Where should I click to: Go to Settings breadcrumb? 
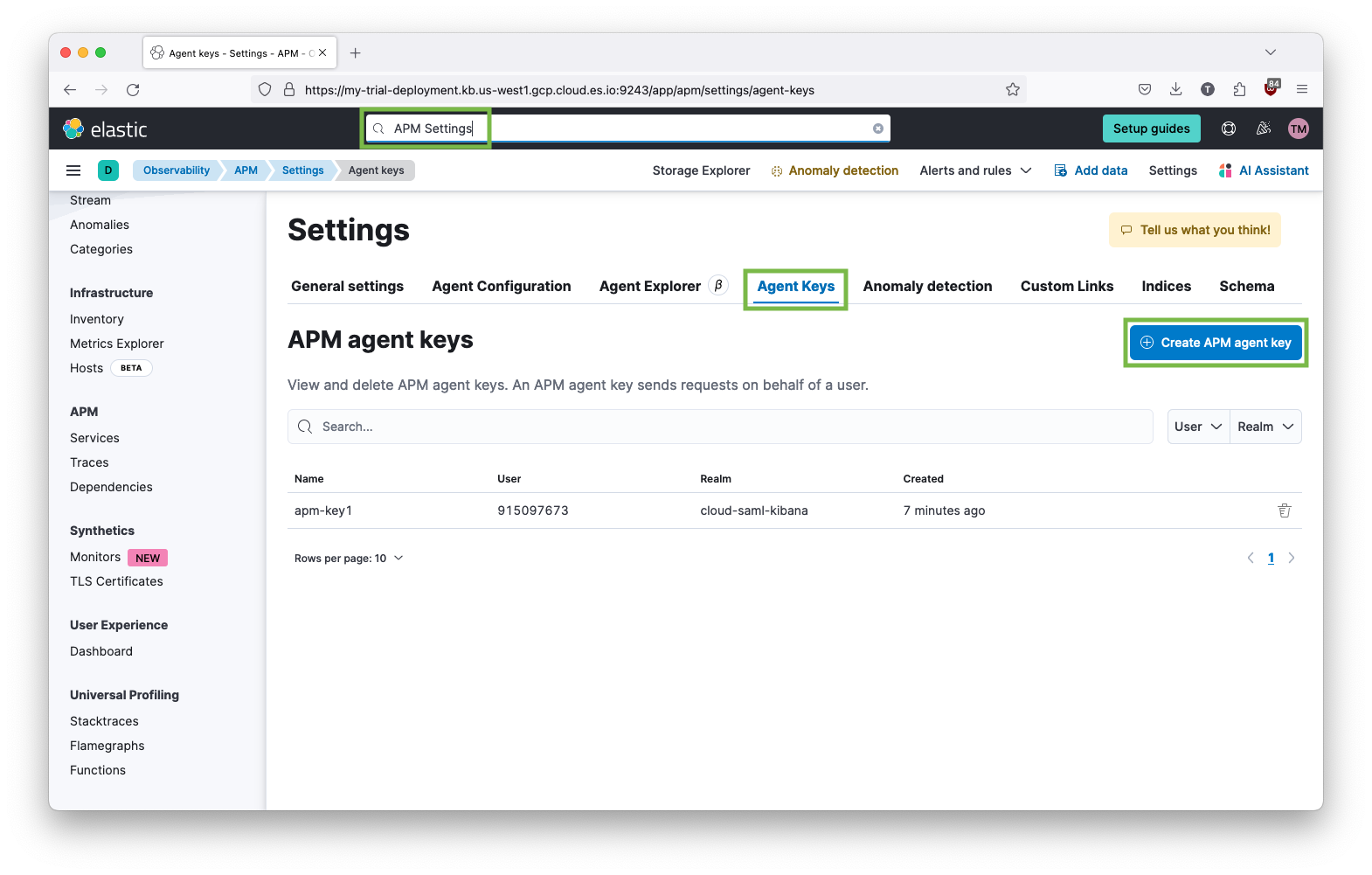click(x=302, y=170)
